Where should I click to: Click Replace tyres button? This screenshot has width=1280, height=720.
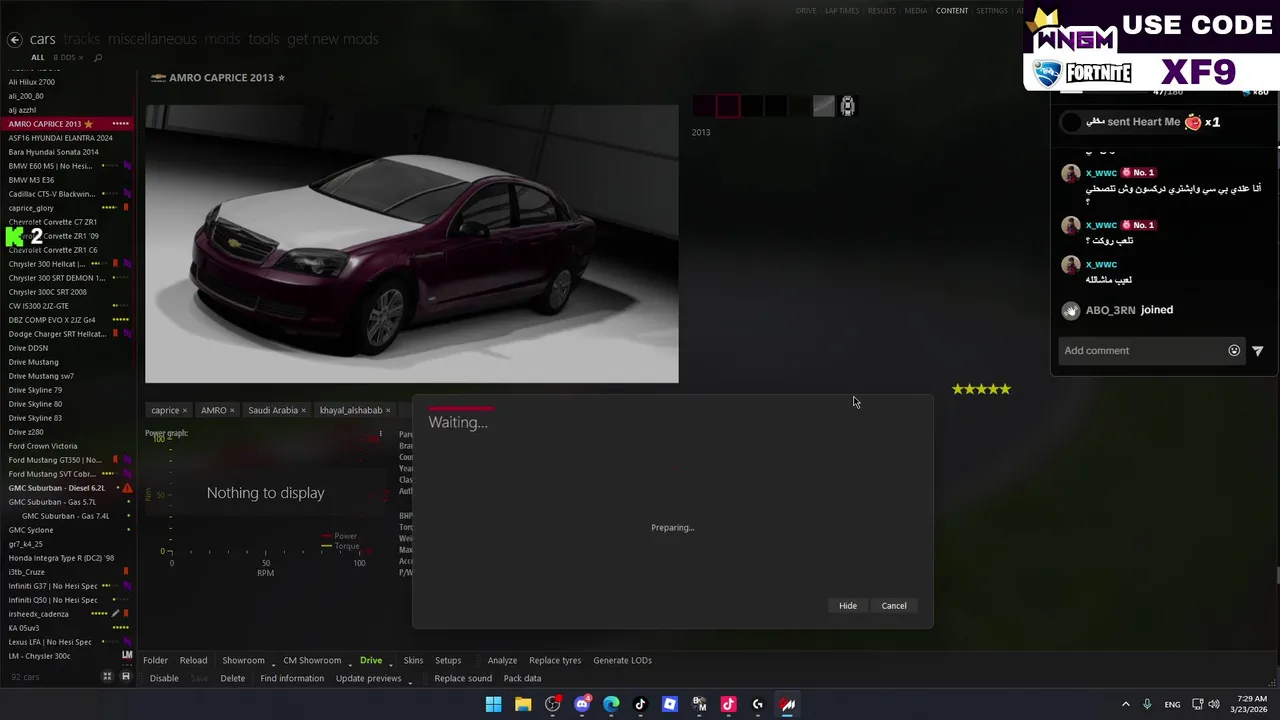[x=555, y=661]
